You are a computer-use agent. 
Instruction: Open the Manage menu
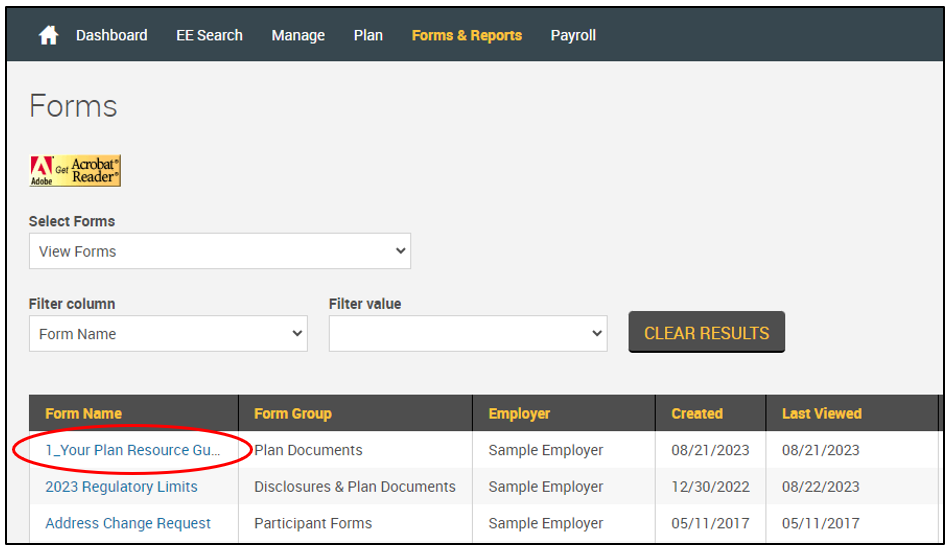coord(298,35)
